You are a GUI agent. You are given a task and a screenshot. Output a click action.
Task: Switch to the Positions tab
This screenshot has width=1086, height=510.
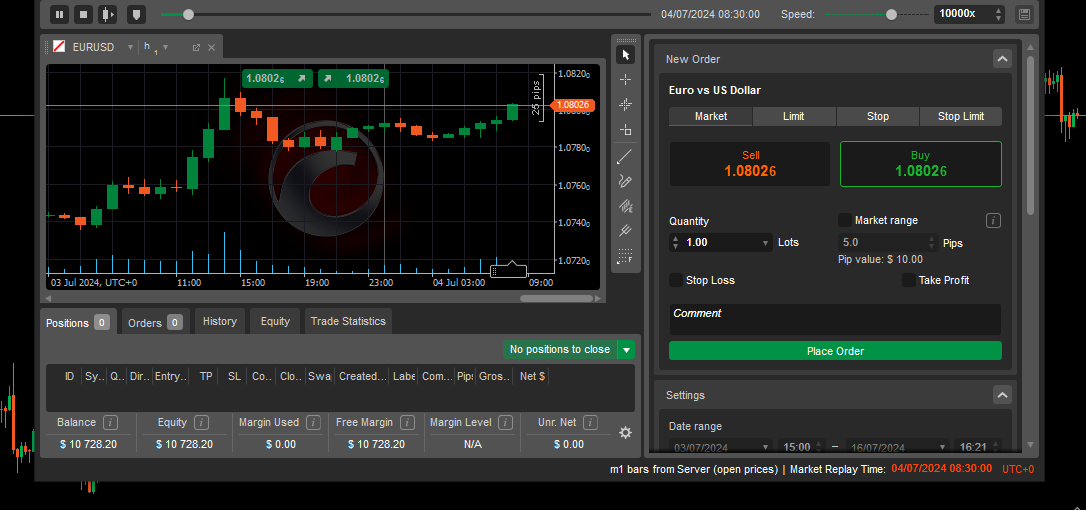pos(78,322)
